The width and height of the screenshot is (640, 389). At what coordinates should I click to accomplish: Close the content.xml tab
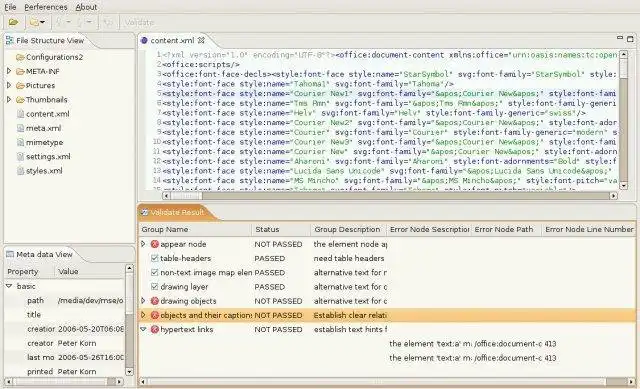[x=201, y=40]
